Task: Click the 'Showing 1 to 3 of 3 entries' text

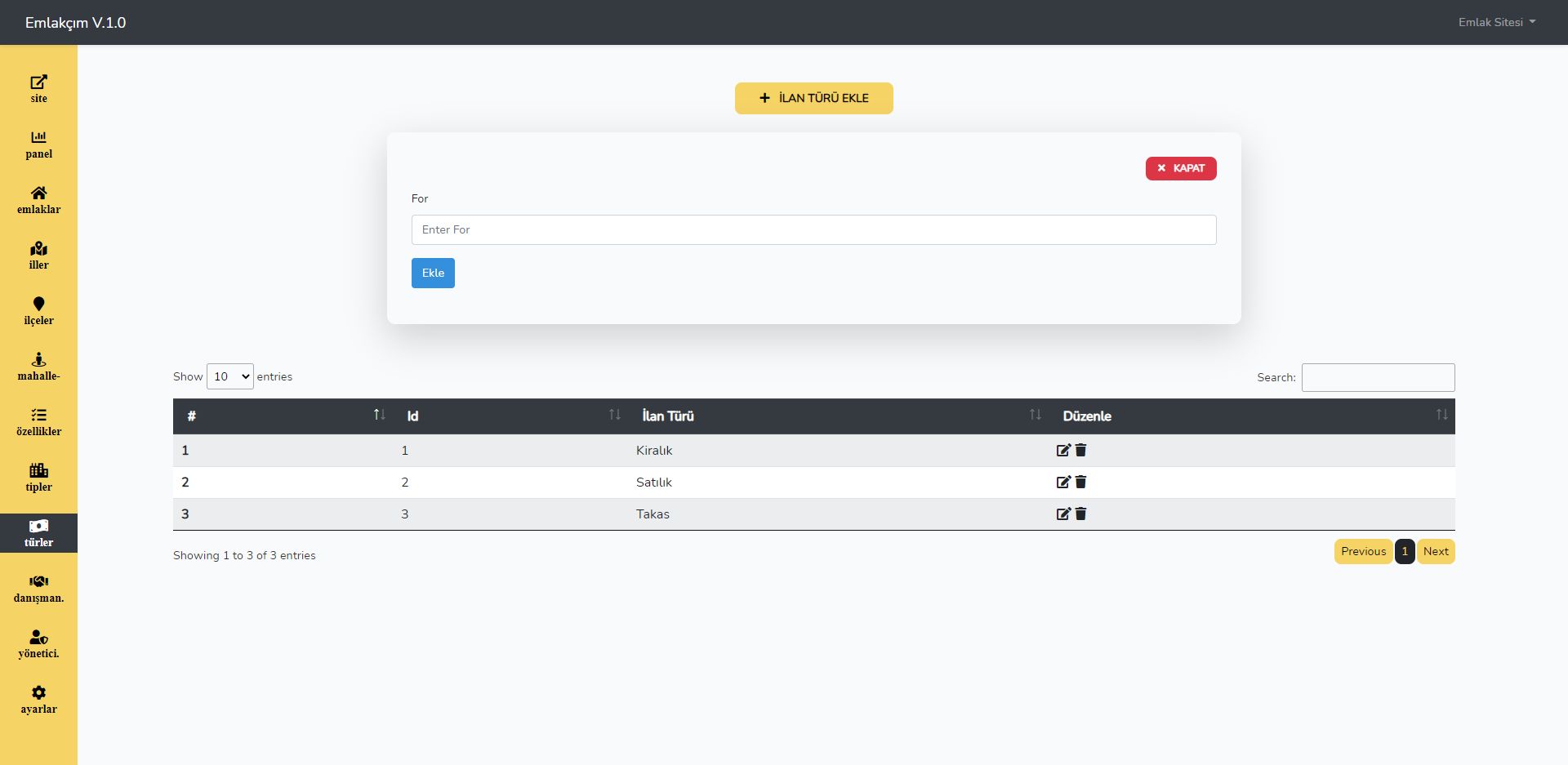Action: pos(244,555)
